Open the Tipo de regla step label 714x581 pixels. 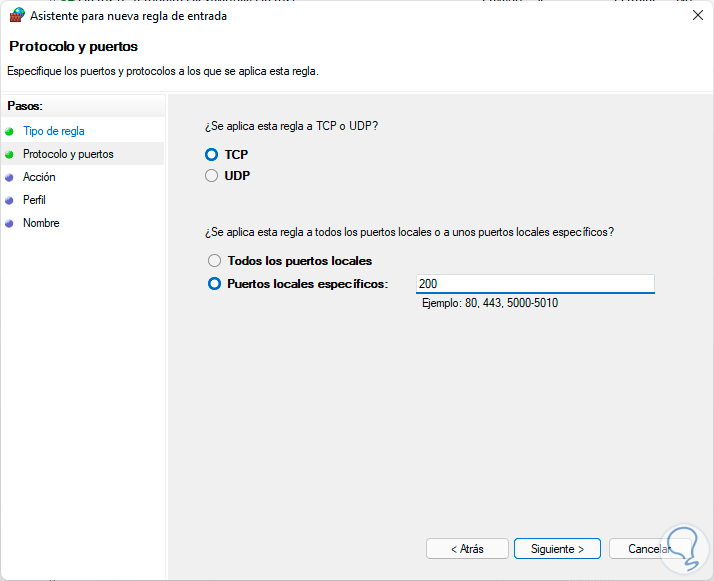pos(54,131)
